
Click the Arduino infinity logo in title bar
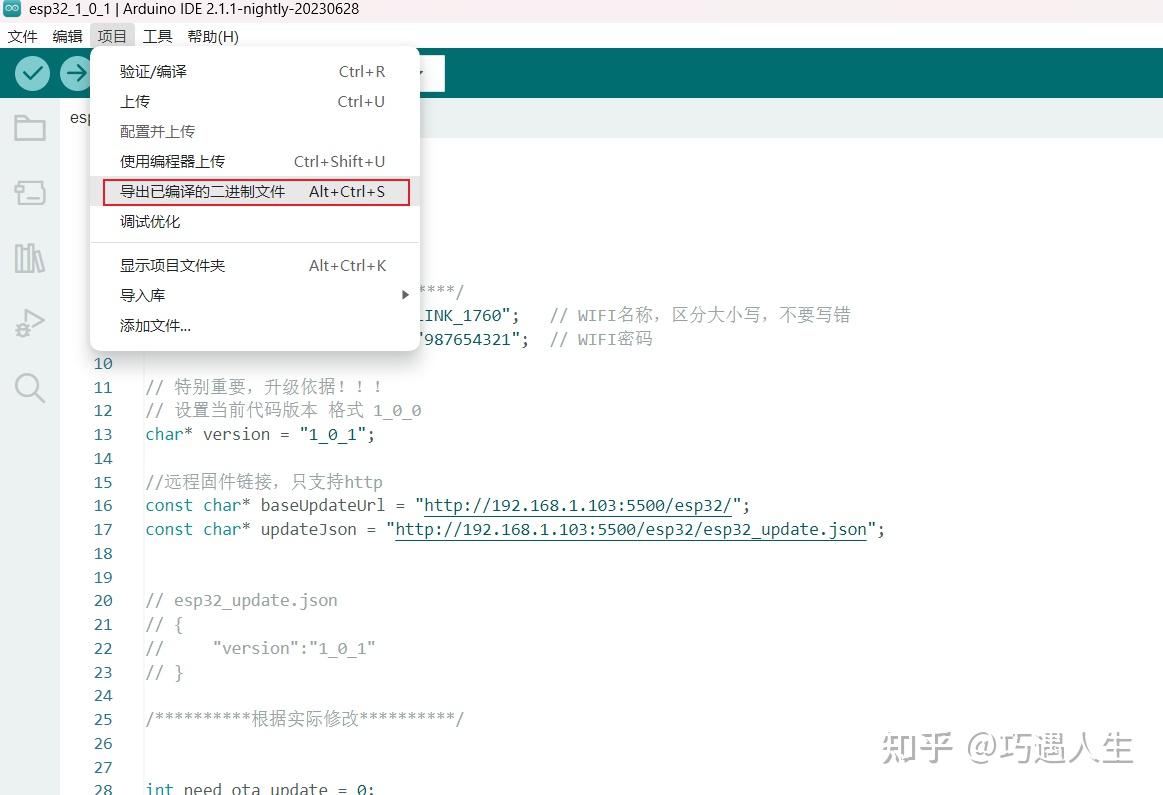11,9
